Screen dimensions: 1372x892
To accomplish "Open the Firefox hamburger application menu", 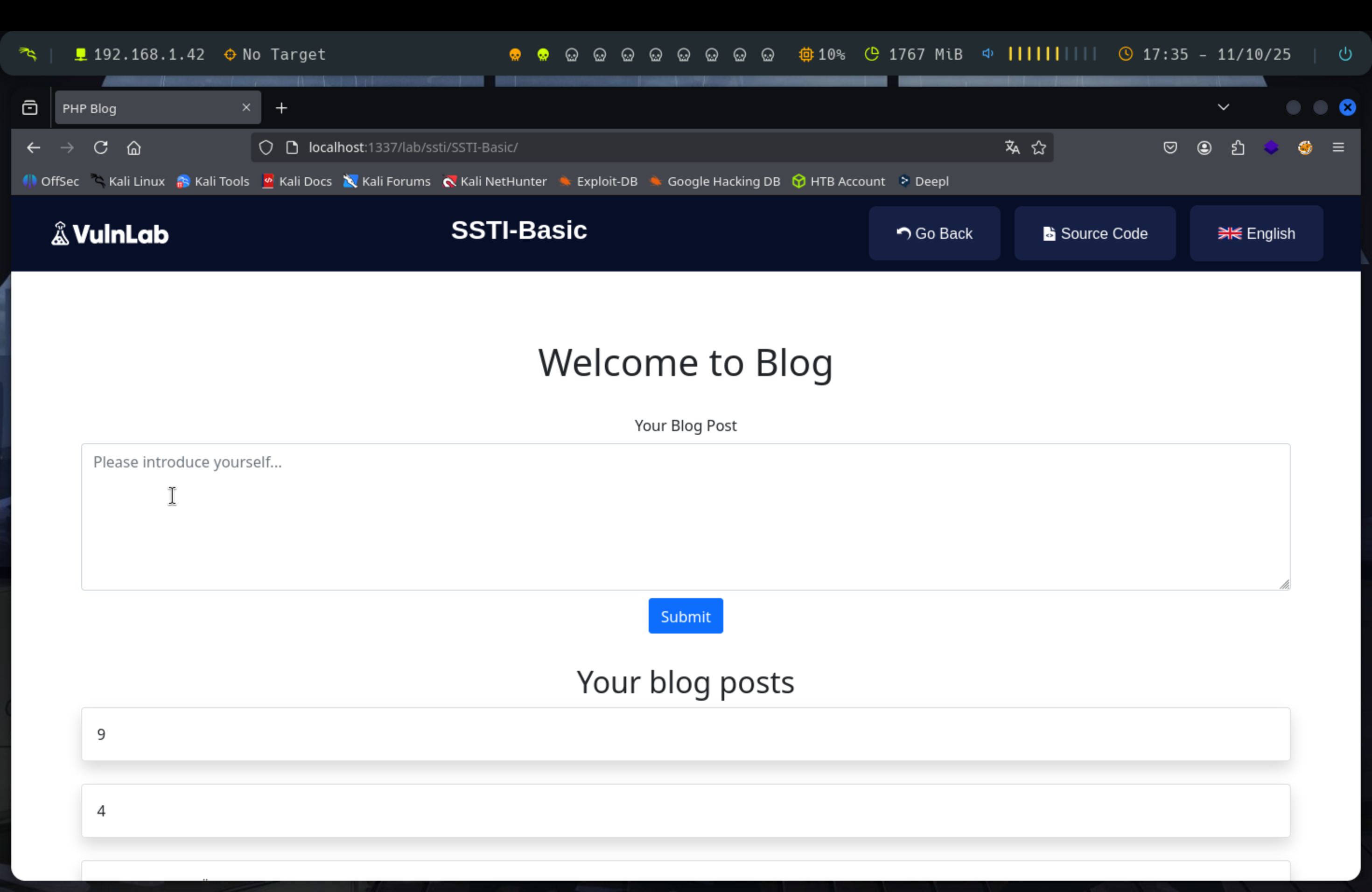I will [x=1338, y=147].
